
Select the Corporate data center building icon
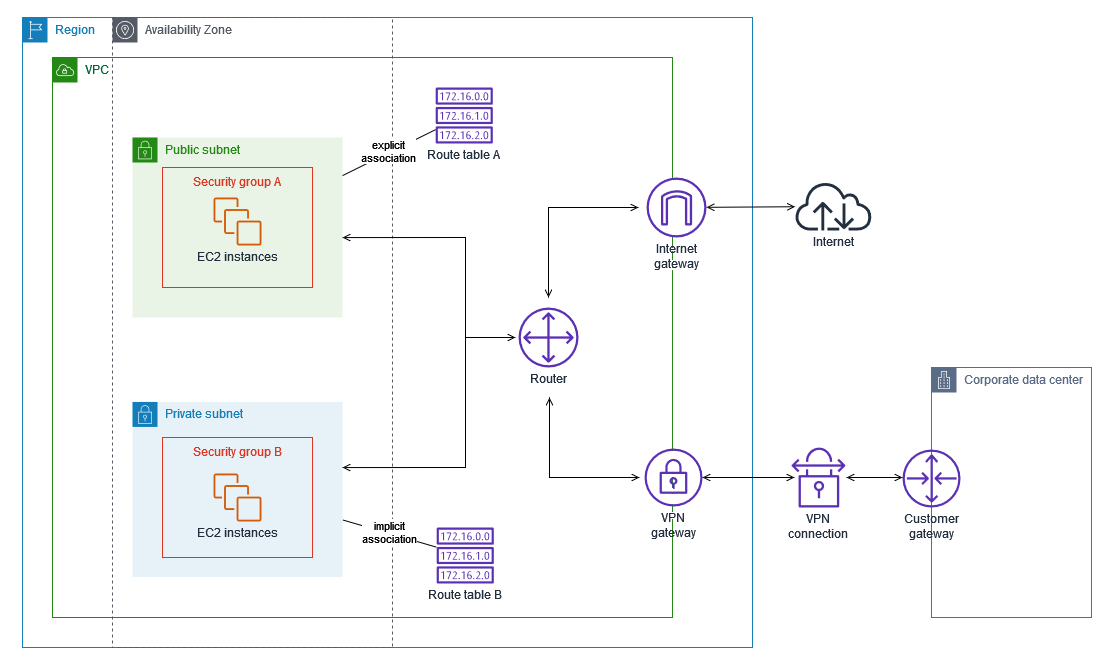click(944, 380)
